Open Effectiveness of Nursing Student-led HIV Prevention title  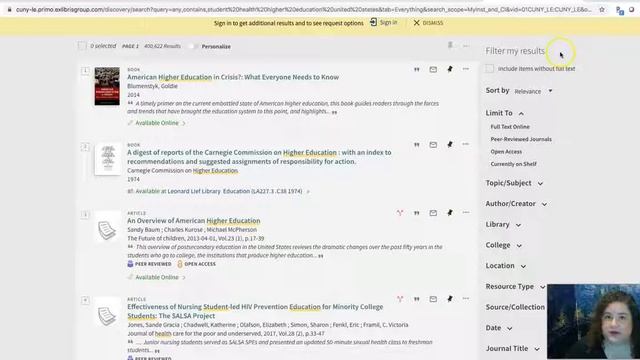(x=255, y=311)
